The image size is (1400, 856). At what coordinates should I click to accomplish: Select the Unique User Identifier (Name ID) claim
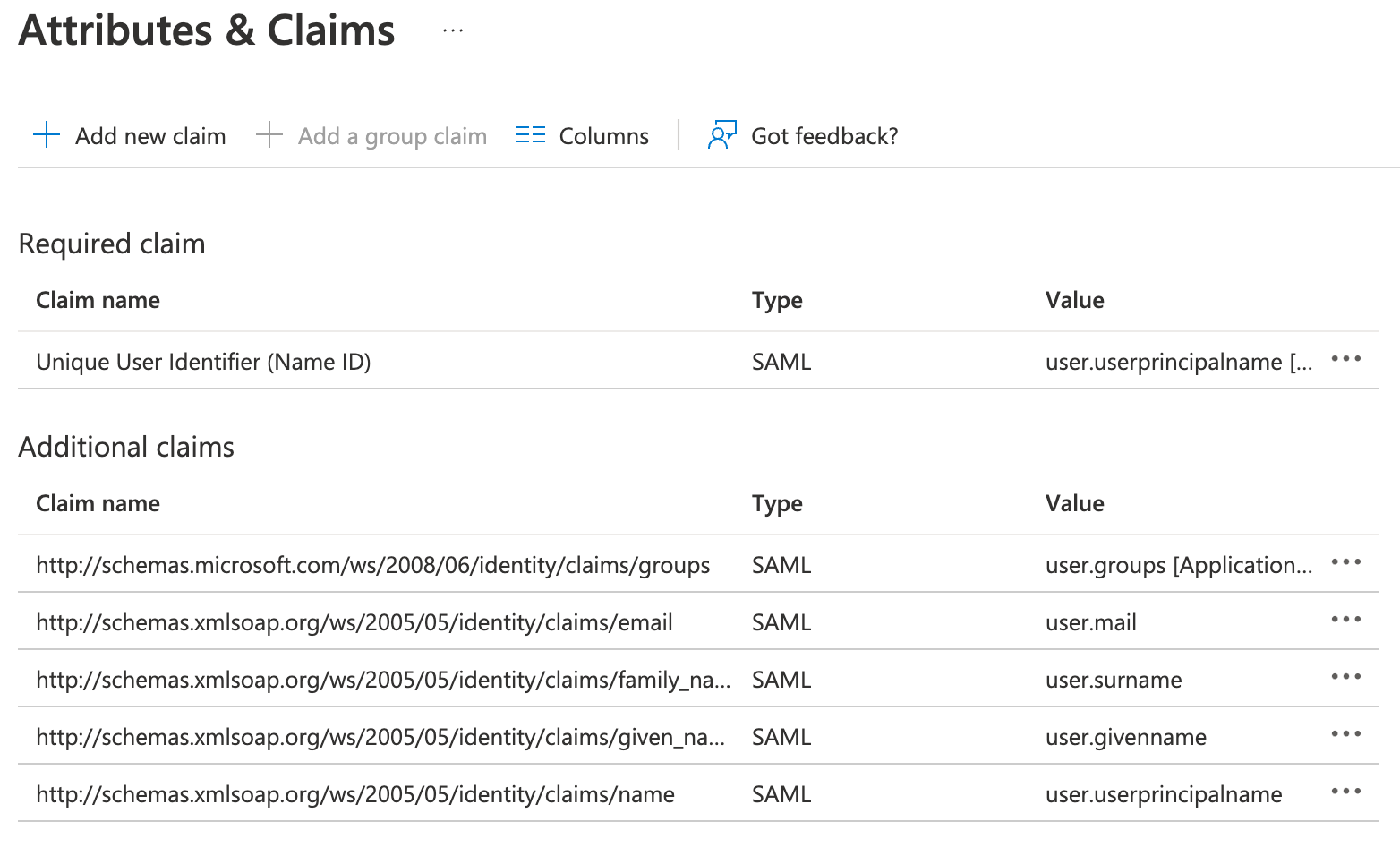(x=203, y=361)
